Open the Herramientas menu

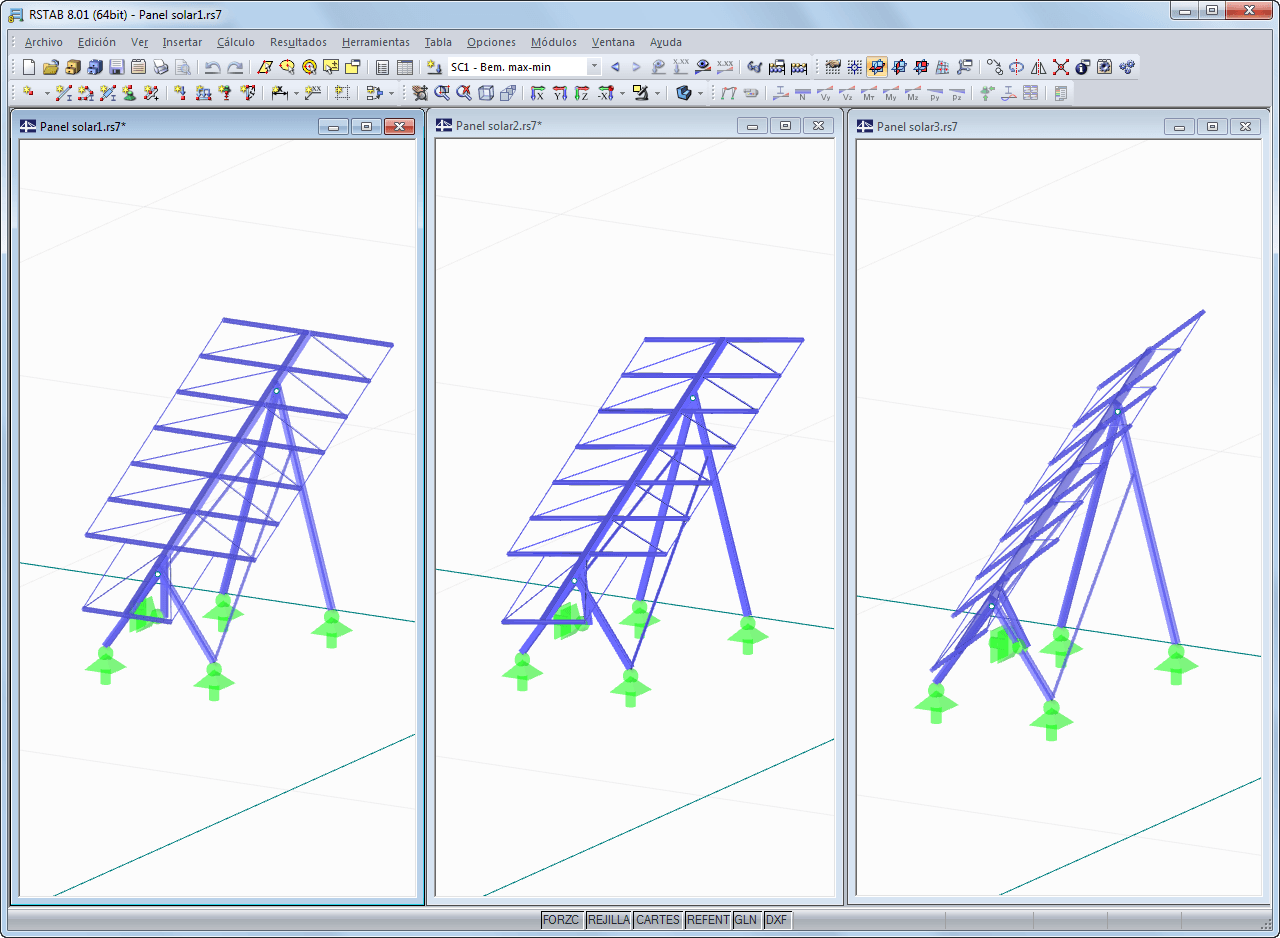point(375,42)
